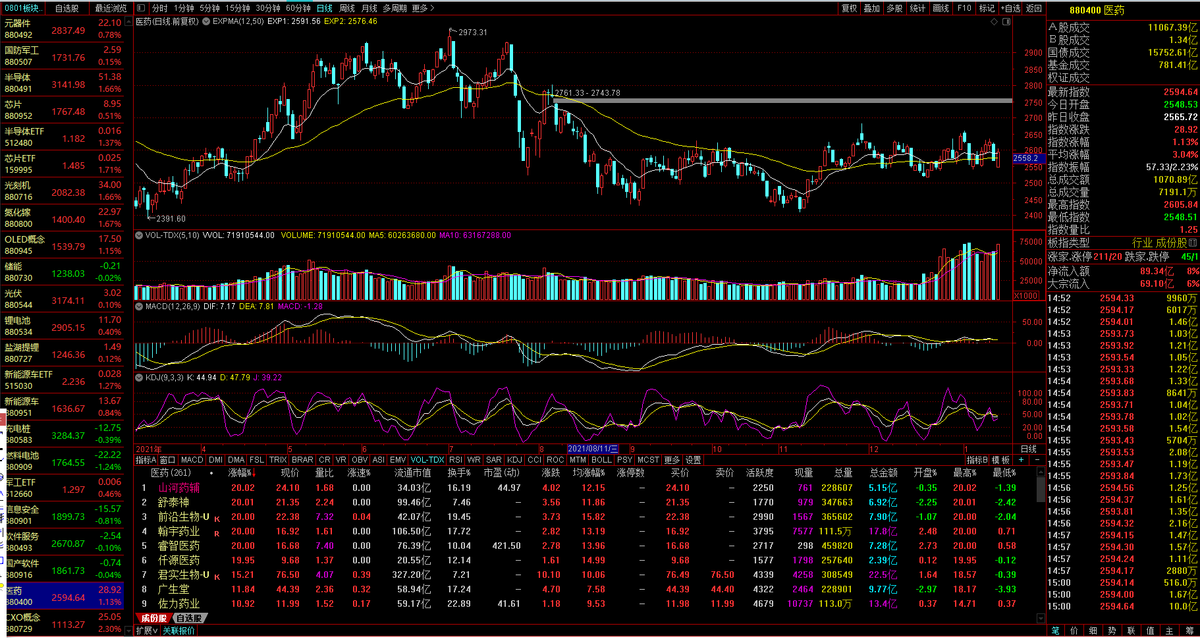Click the 最近浏览 tab

pos(110,7)
